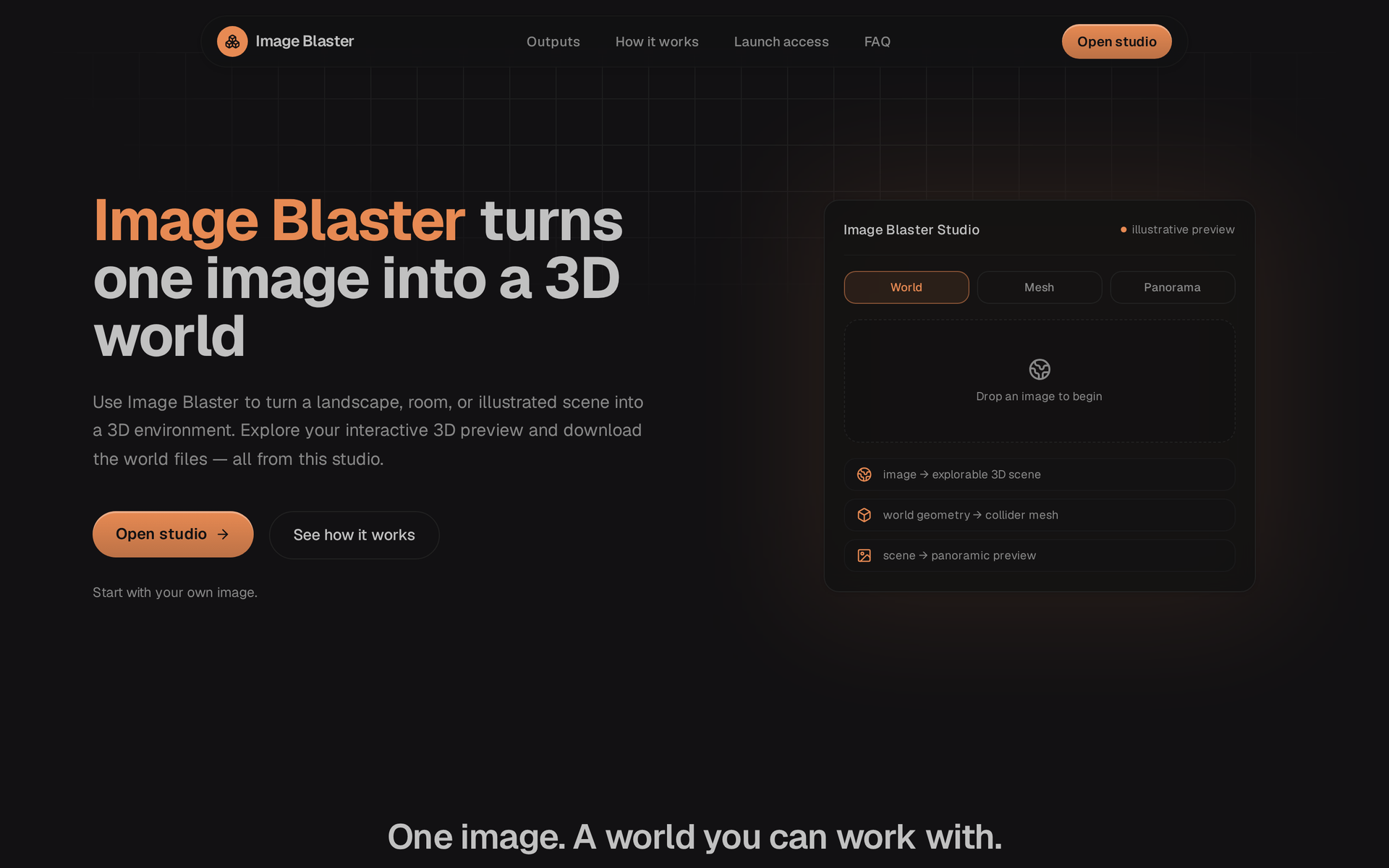Click the One image. A world heading

coord(694,837)
